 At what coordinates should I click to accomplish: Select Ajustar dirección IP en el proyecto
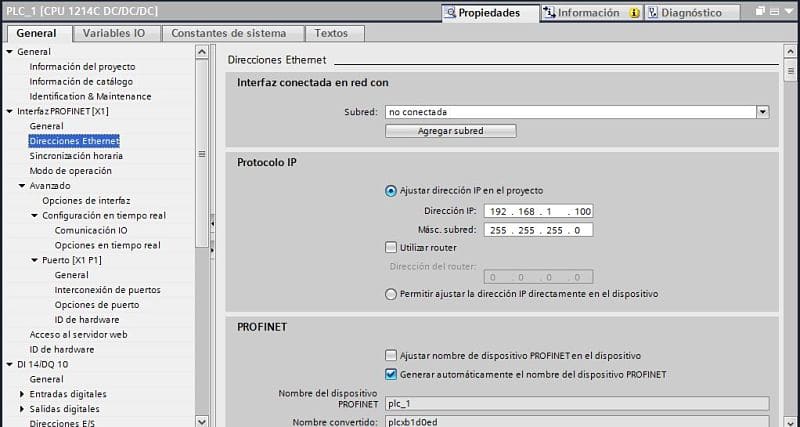tap(391, 191)
